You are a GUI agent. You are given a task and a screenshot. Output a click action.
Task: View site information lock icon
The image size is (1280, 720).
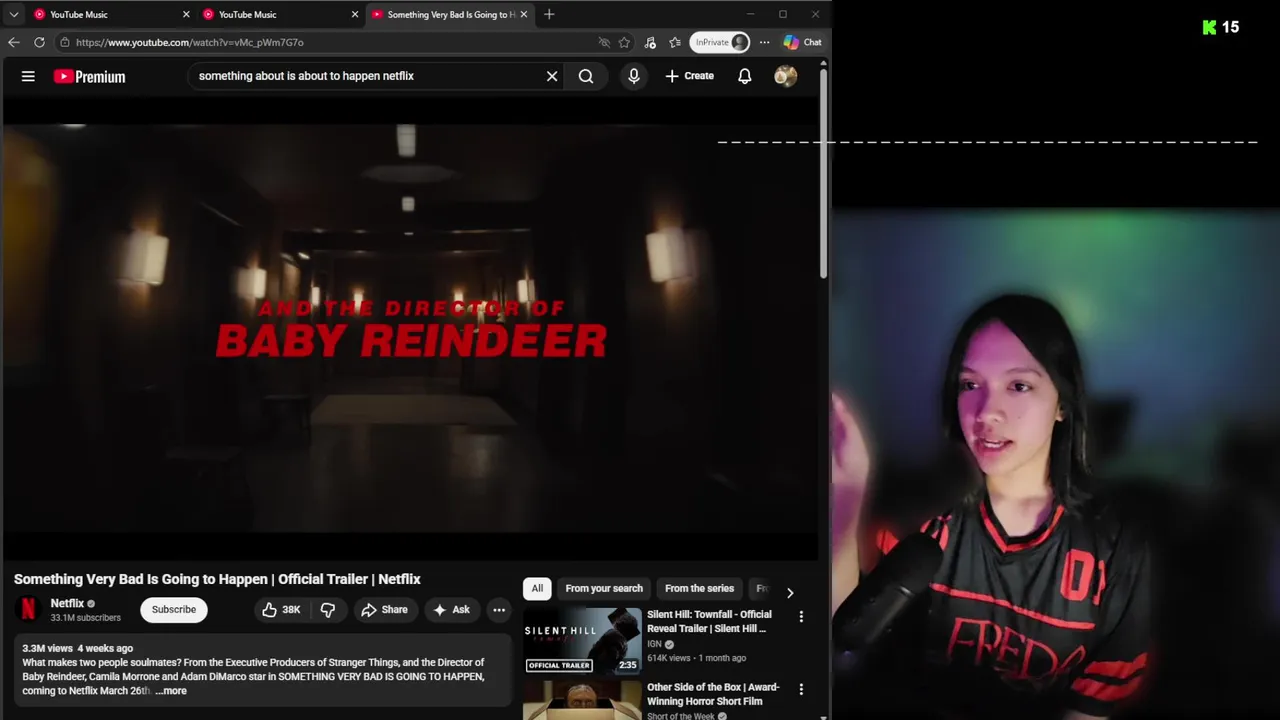click(x=65, y=42)
